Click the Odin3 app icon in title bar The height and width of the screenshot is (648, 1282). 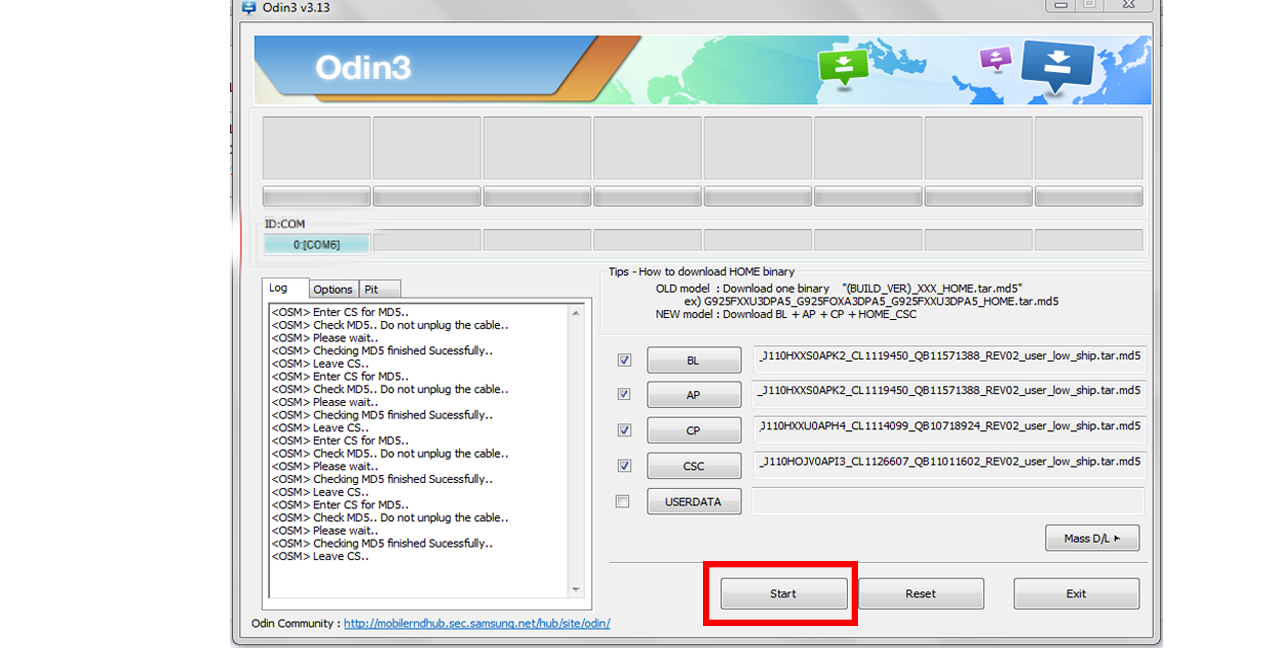pyautogui.click(x=248, y=7)
